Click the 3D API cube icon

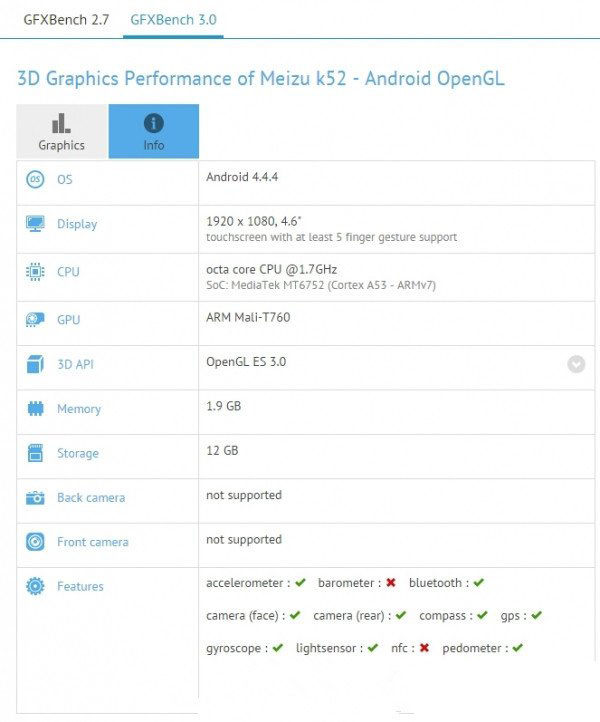(36, 364)
